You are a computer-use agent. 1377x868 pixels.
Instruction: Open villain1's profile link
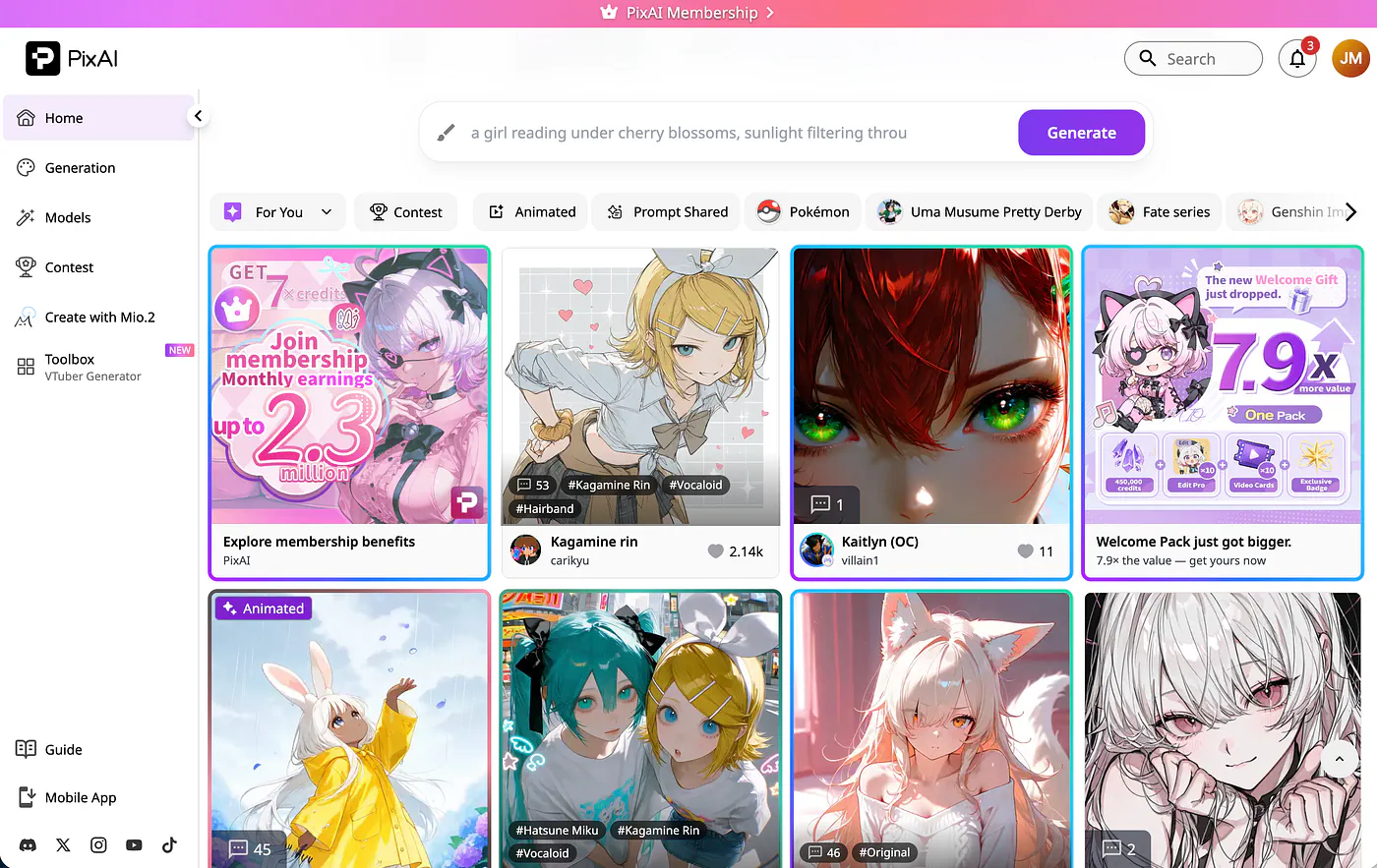coord(860,560)
